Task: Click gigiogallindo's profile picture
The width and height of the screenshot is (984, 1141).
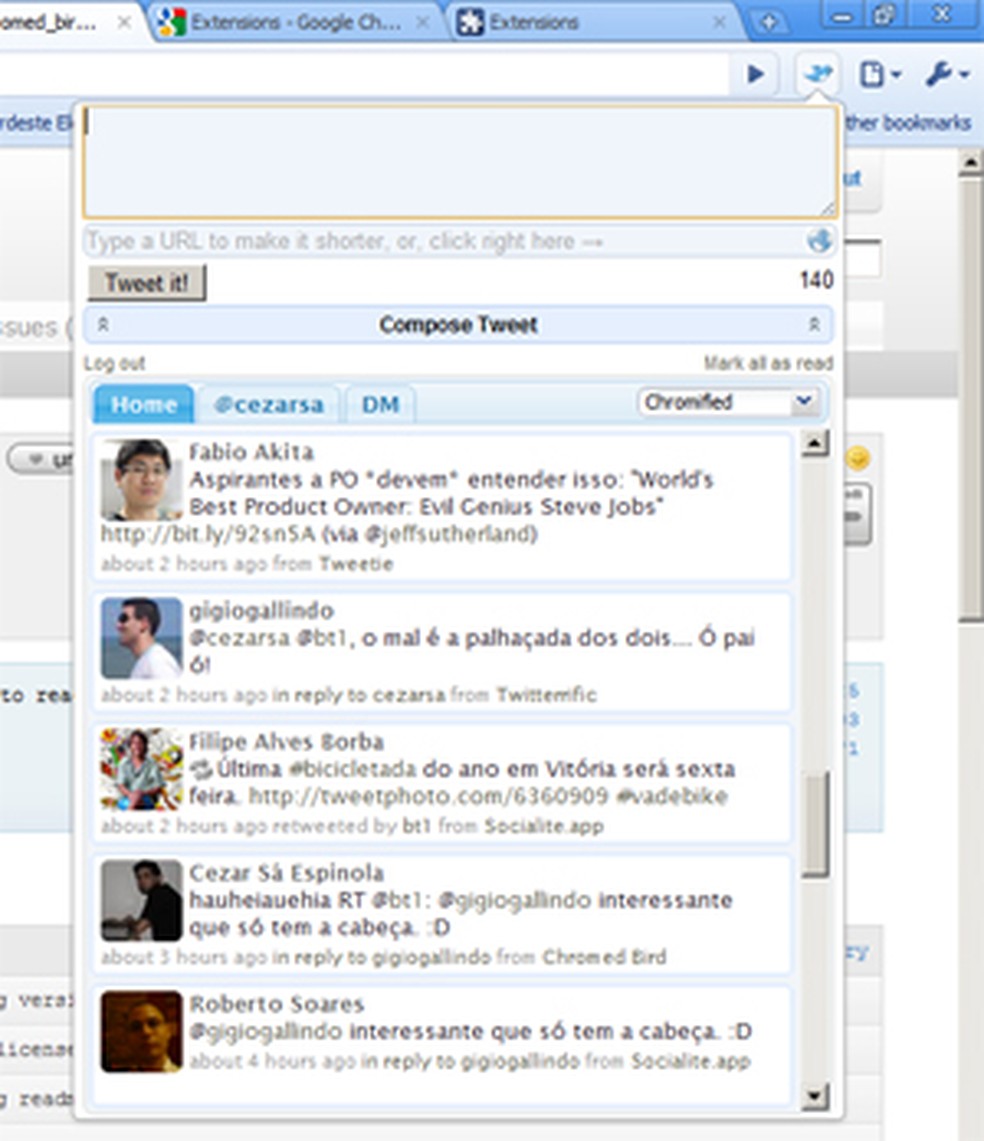Action: click(x=140, y=637)
